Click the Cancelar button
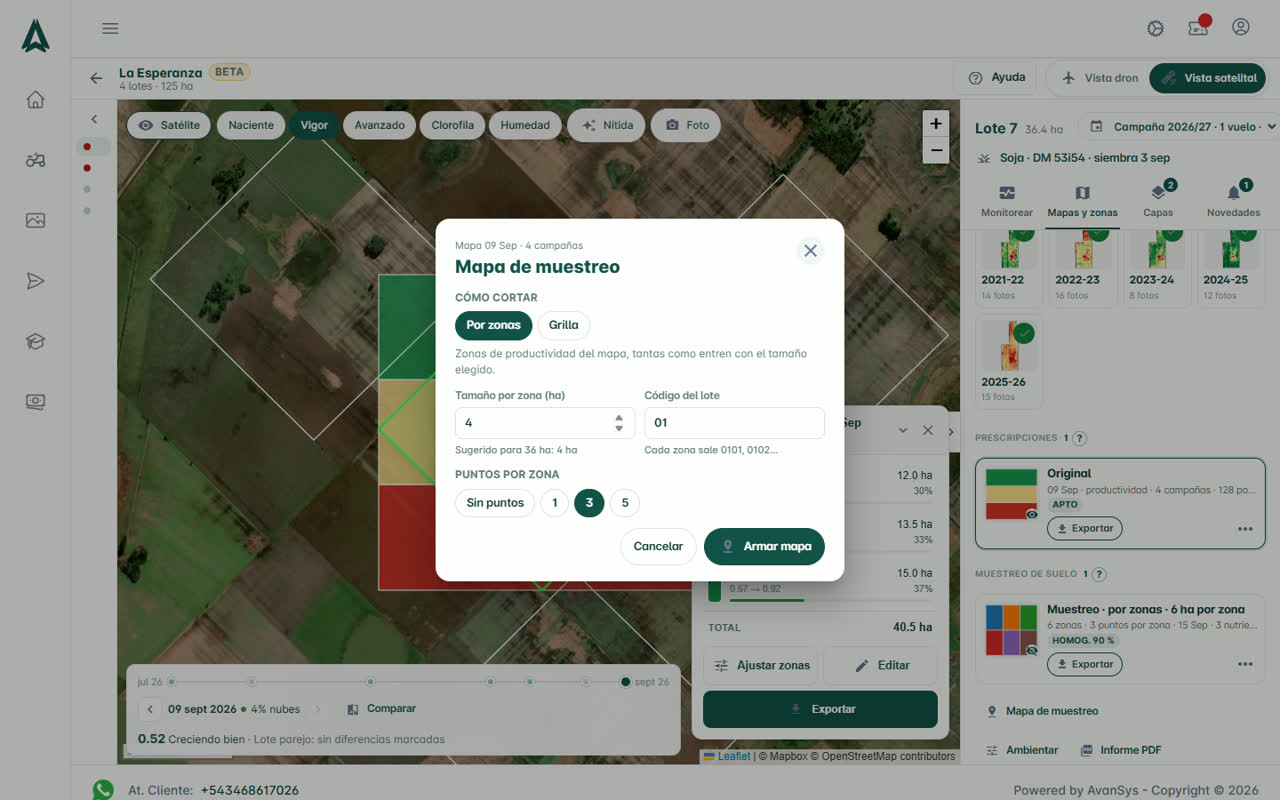Image resolution: width=1280 pixels, height=800 pixels. click(658, 547)
